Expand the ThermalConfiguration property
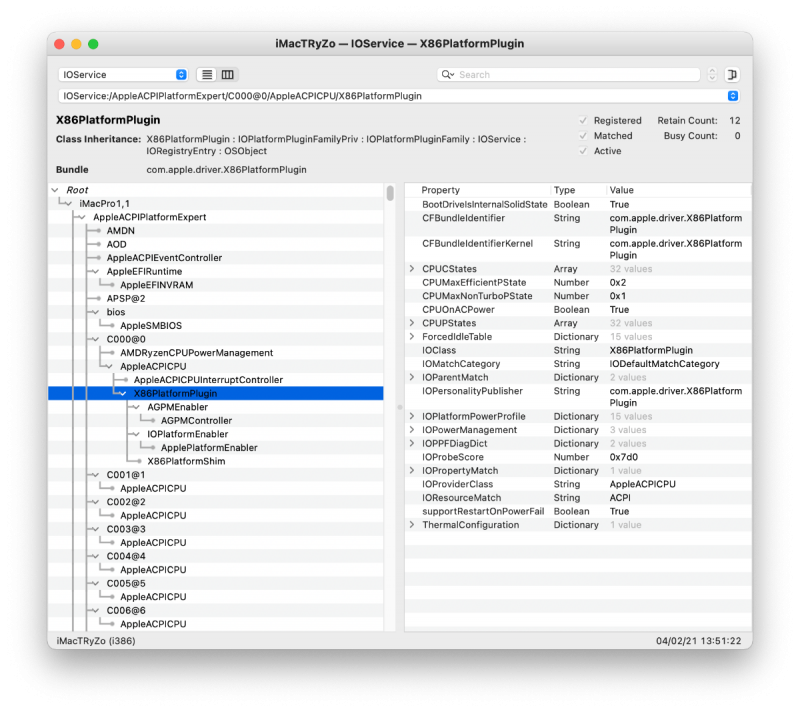This screenshot has height=712, width=800. pyautogui.click(x=411, y=524)
